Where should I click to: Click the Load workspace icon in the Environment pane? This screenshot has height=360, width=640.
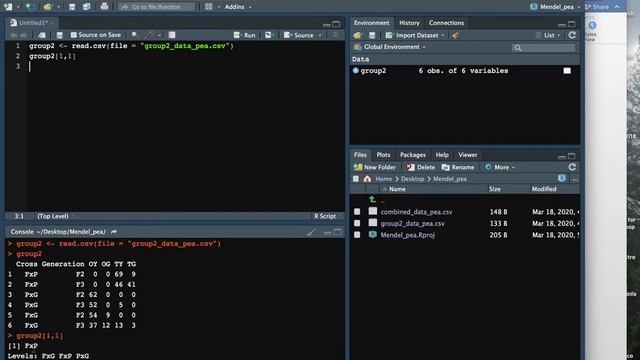(358, 36)
